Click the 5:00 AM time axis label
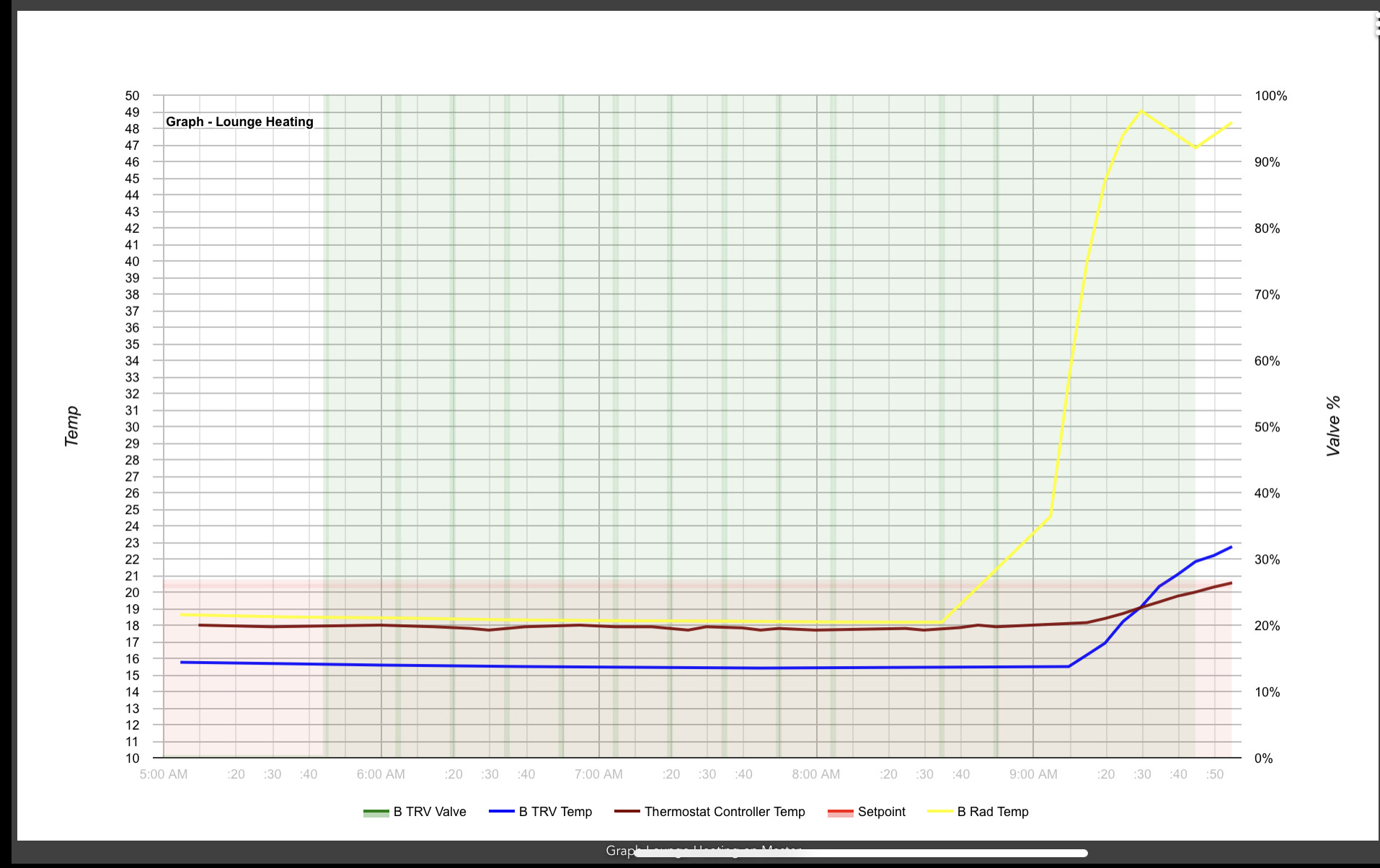Image resolution: width=1380 pixels, height=868 pixels. (x=164, y=774)
